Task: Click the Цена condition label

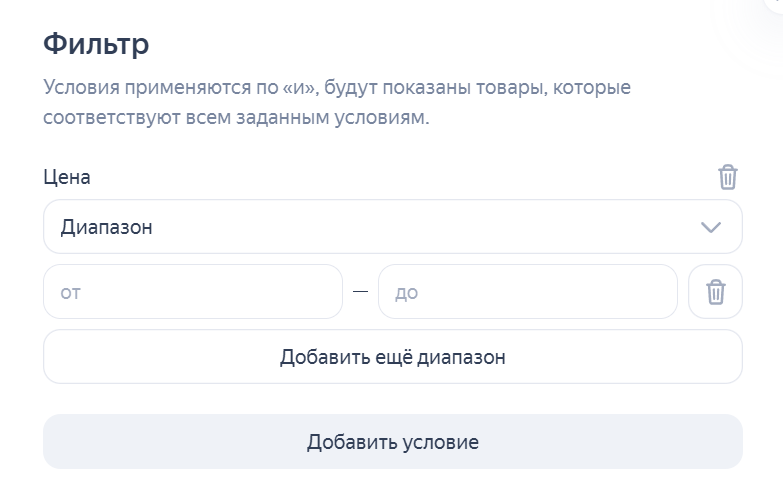Action: pos(67,177)
